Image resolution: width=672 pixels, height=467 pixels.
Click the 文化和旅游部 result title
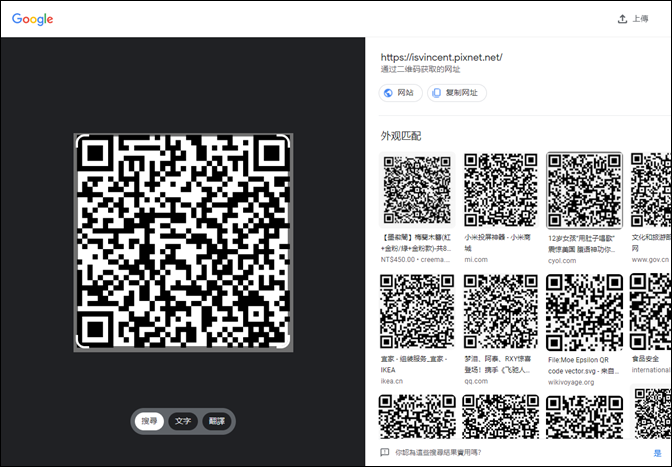651,242
